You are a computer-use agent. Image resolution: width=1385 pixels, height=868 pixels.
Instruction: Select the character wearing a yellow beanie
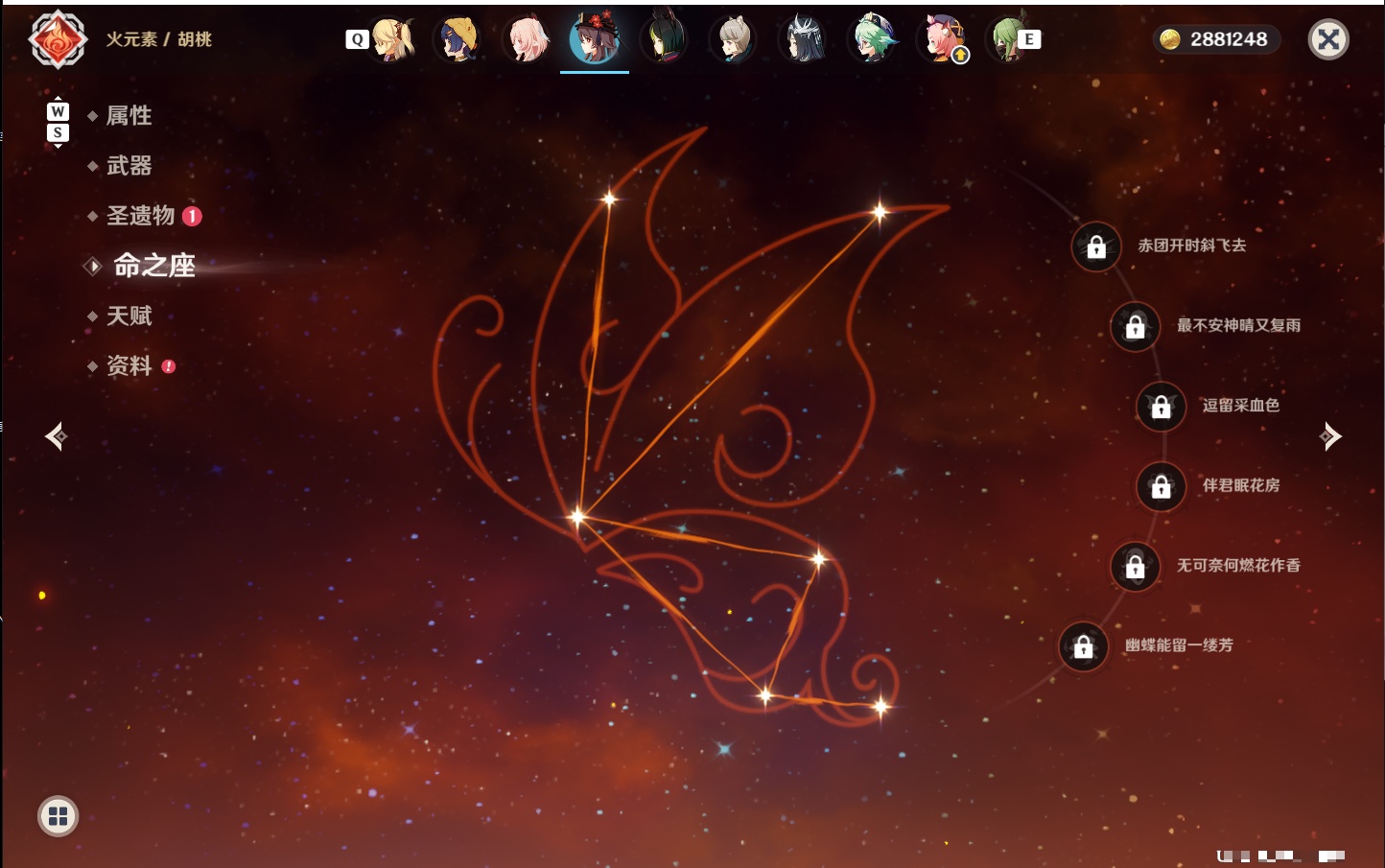[458, 39]
